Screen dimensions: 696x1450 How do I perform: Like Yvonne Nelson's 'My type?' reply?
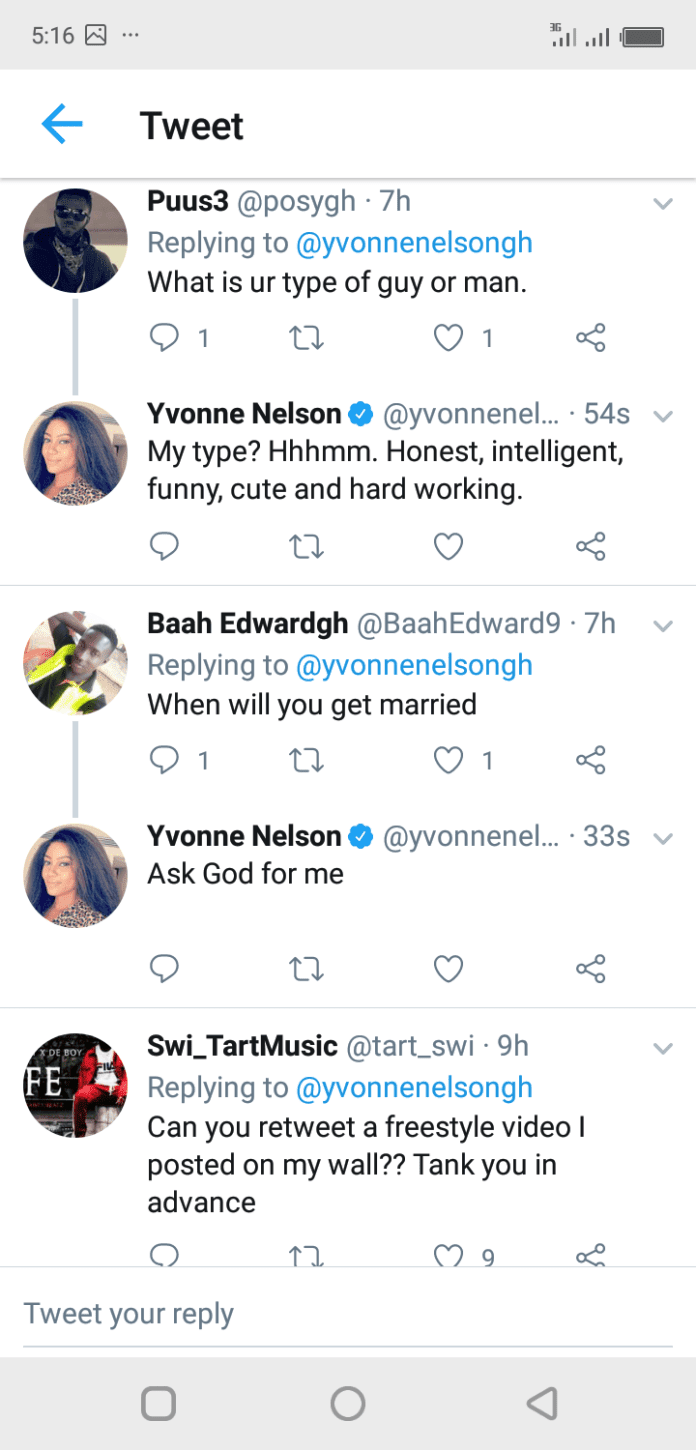(449, 546)
